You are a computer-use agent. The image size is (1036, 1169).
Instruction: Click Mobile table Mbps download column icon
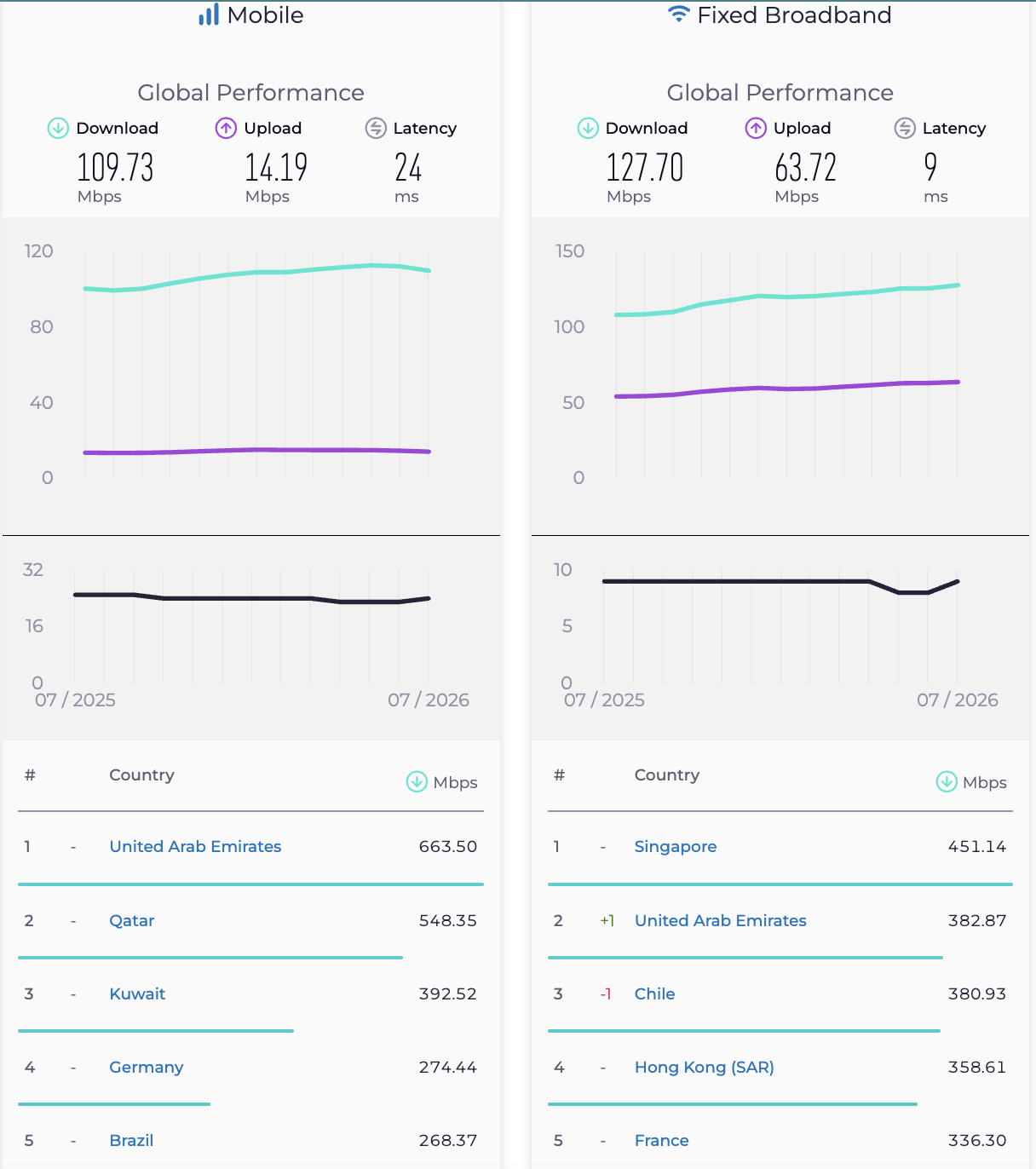point(417,781)
